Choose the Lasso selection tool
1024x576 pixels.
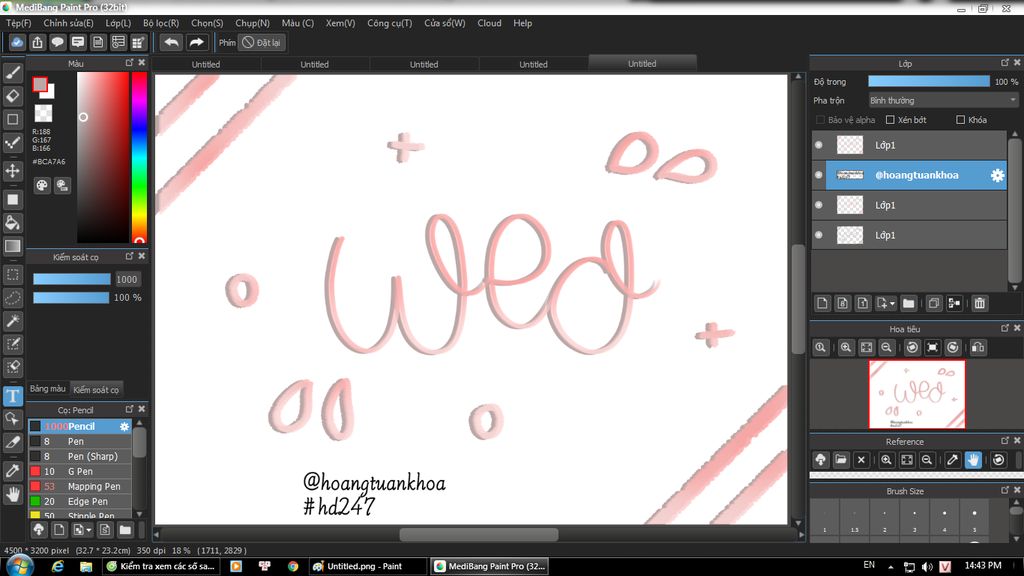[13, 298]
